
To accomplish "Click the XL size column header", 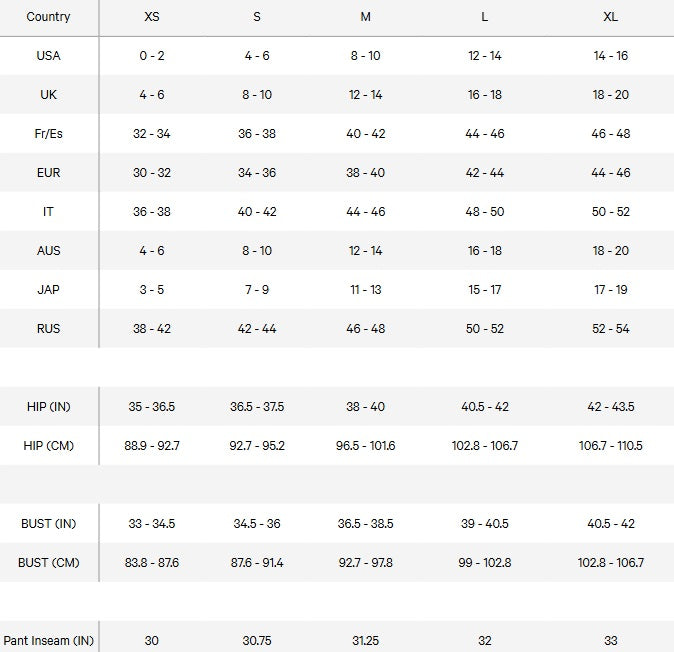I will (610, 17).
